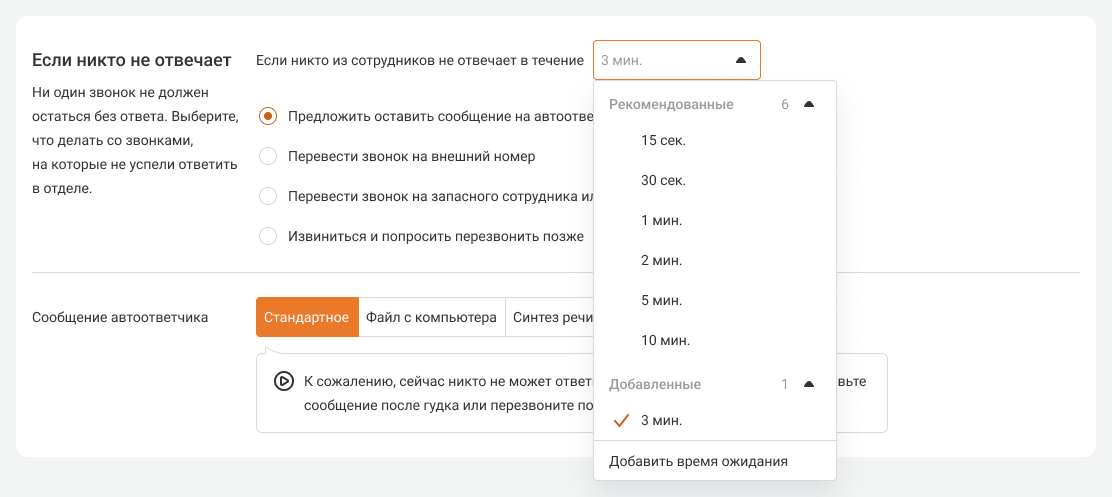Pick the 1 мин. option
Viewport: 1112px width, 497px height.
pyautogui.click(x=661, y=220)
